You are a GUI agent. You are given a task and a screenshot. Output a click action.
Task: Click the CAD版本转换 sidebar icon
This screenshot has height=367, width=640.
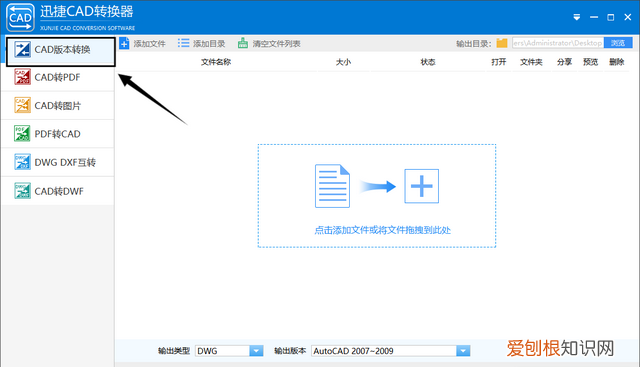tap(22, 49)
